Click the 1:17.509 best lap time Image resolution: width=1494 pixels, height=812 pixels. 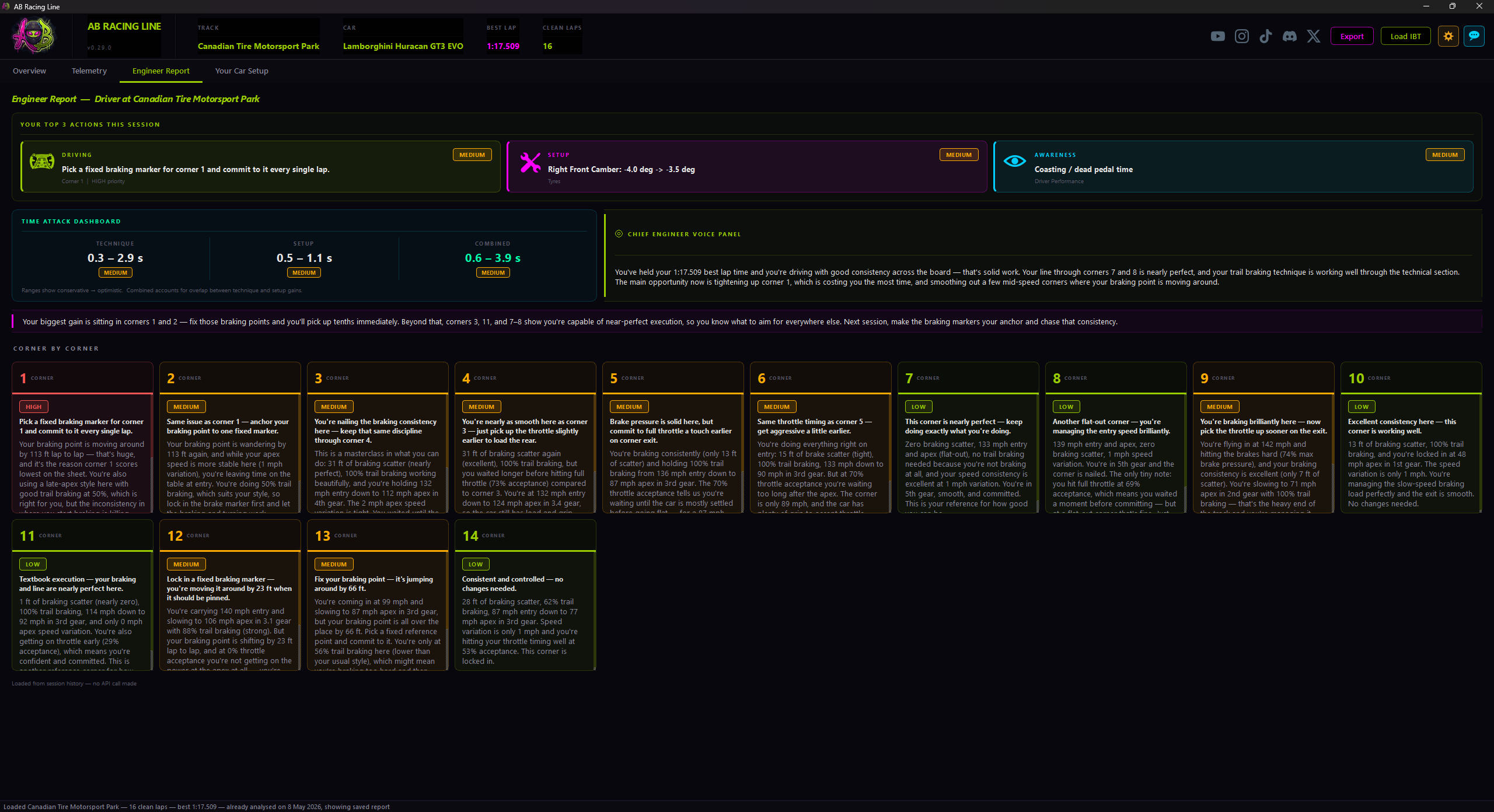(503, 46)
